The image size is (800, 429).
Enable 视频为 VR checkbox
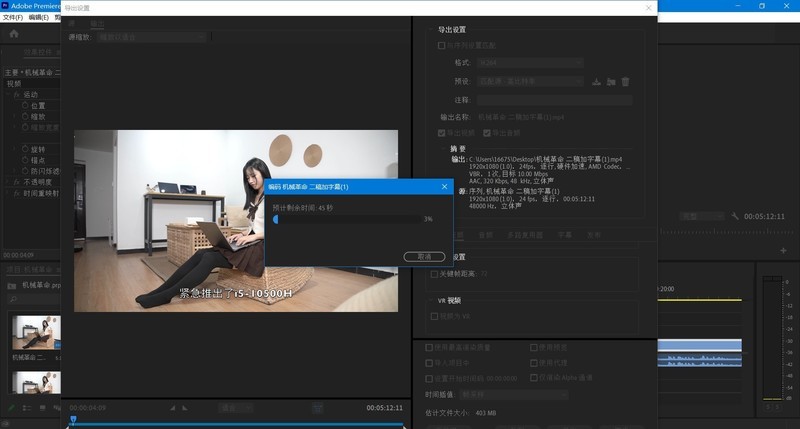point(434,316)
